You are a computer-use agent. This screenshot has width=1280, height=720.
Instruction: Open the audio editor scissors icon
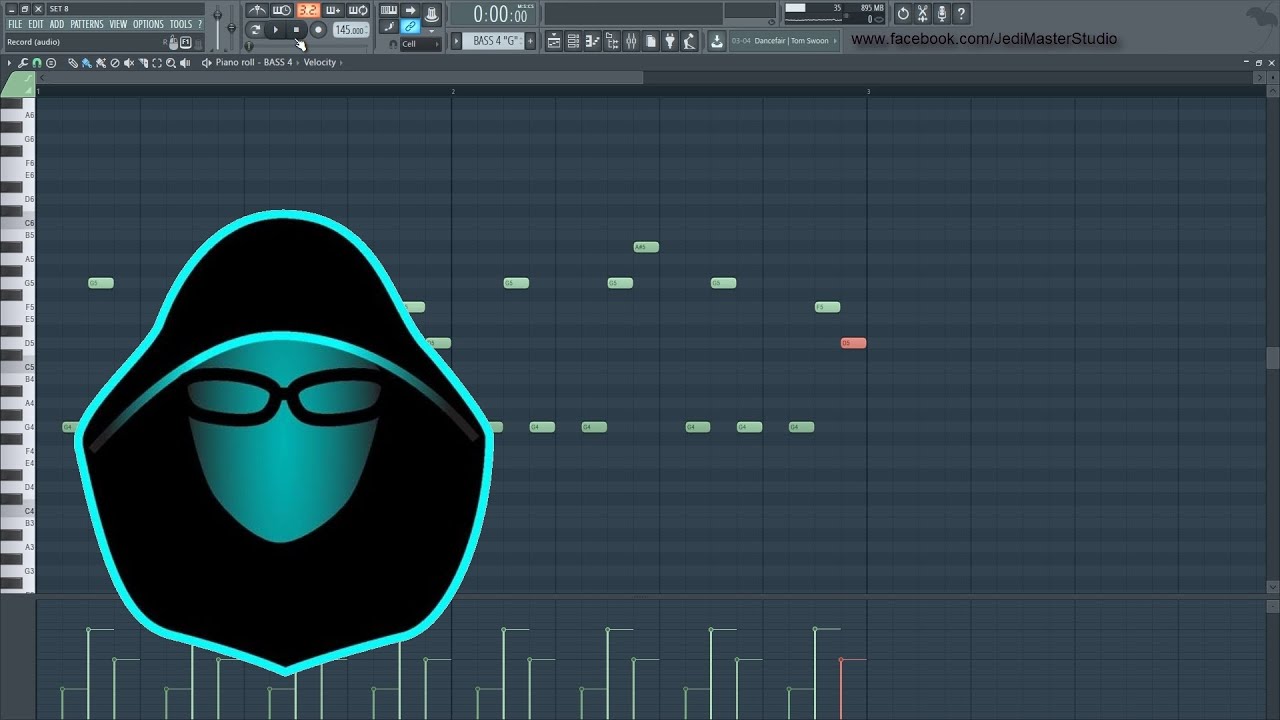click(922, 13)
